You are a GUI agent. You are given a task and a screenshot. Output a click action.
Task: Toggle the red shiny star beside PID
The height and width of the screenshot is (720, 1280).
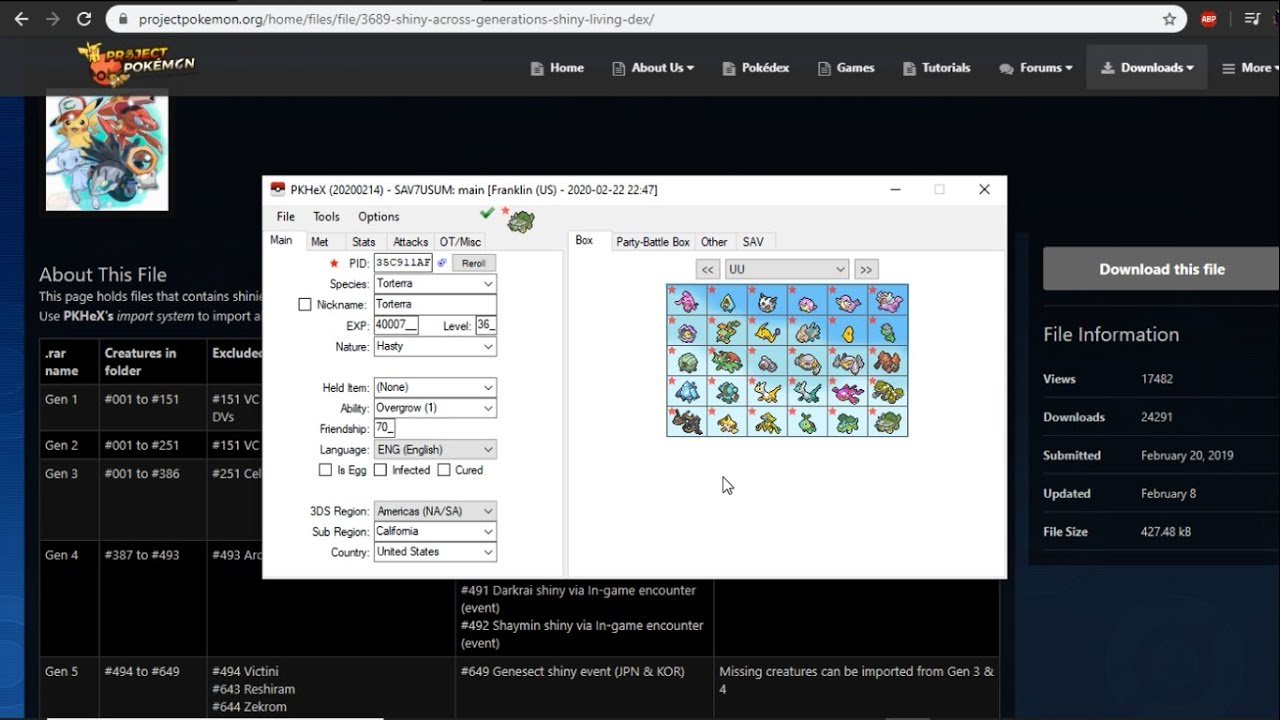pyautogui.click(x=335, y=263)
